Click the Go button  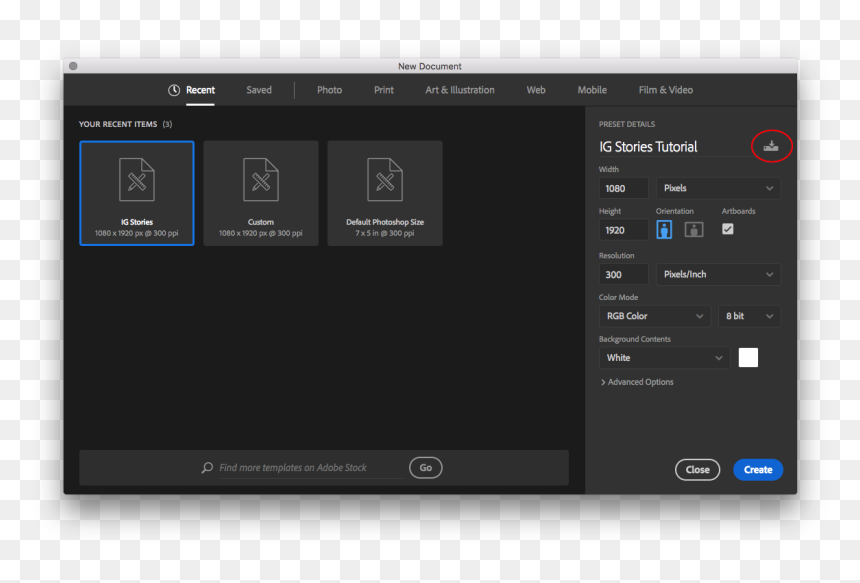(426, 467)
